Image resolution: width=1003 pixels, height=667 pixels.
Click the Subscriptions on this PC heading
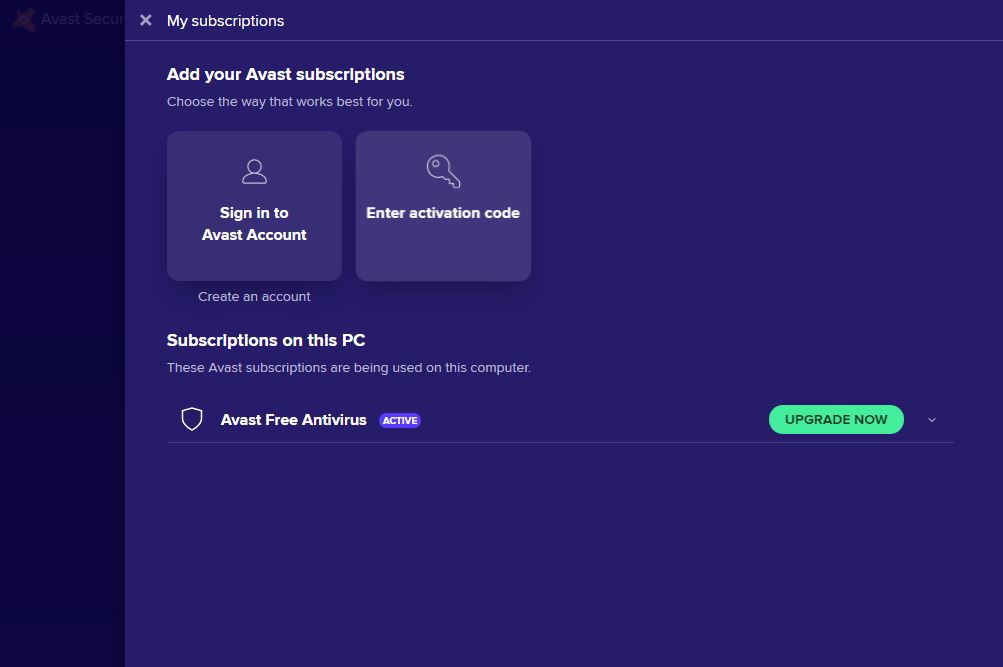pyautogui.click(x=266, y=340)
